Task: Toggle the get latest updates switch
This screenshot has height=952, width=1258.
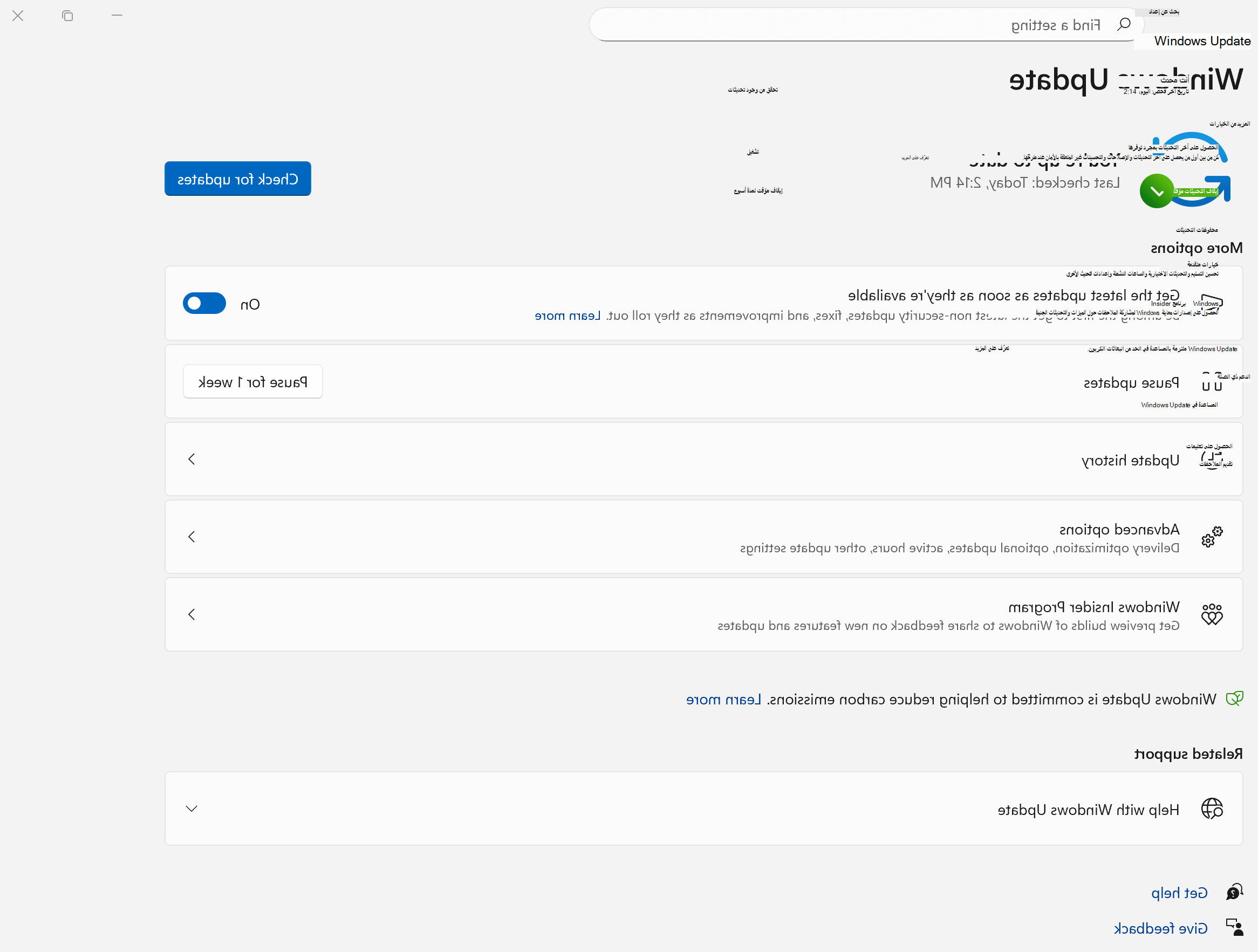Action: click(204, 304)
